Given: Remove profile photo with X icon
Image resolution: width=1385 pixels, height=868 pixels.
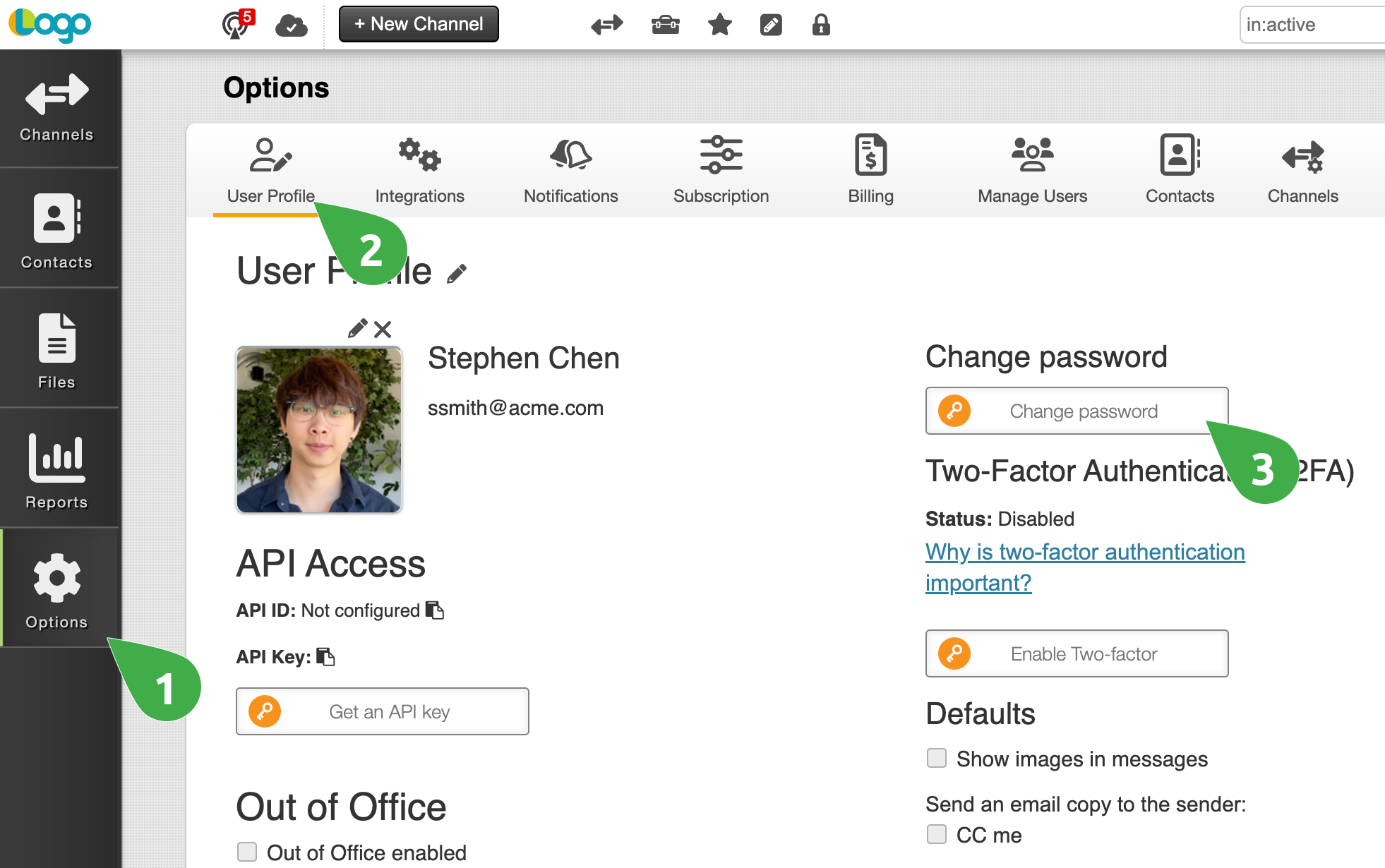Looking at the screenshot, I should [x=383, y=329].
